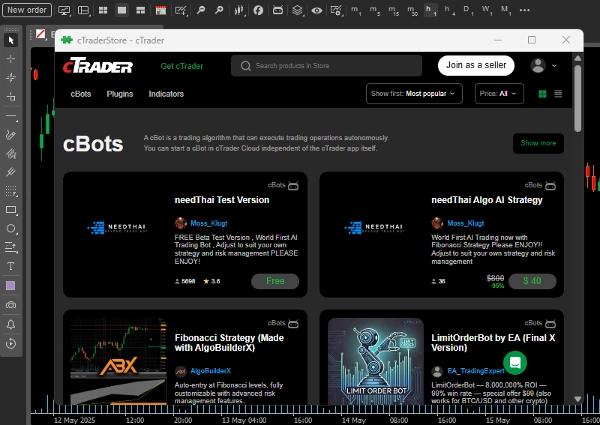This screenshot has width=600, height=425.
Task: Open the object layers dropdown icon
Action: [x=298, y=10]
